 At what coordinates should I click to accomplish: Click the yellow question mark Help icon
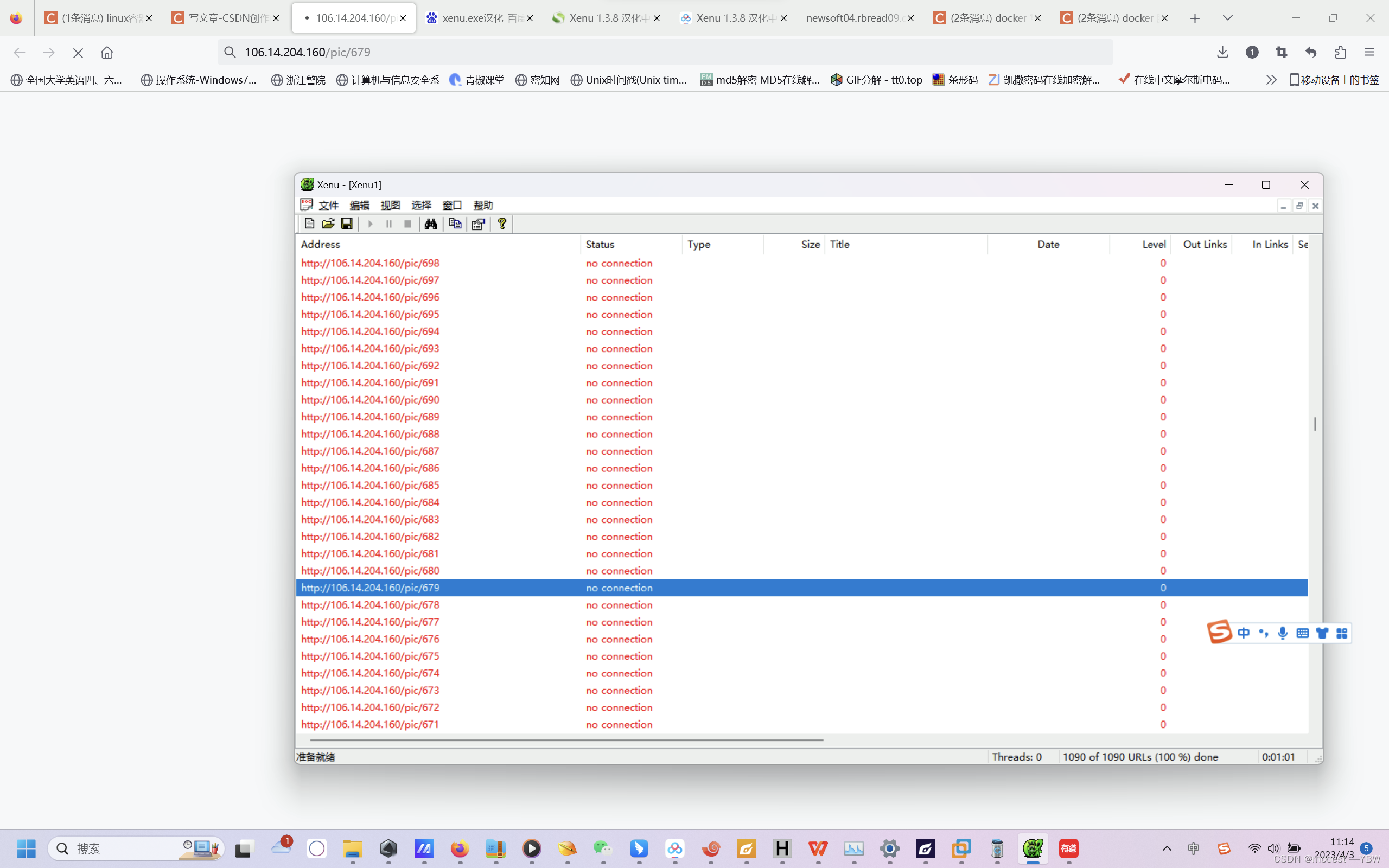click(x=502, y=224)
